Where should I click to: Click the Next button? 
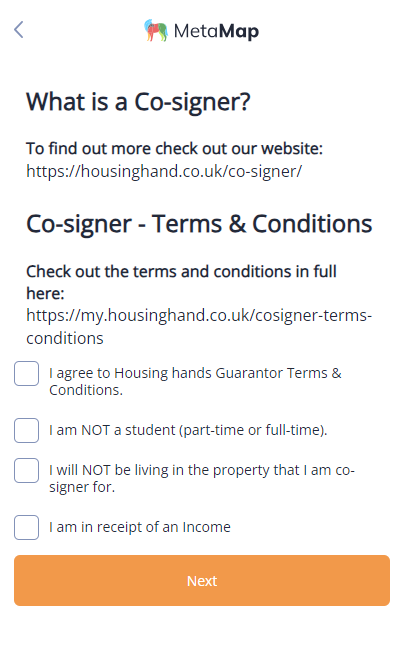pos(202,580)
